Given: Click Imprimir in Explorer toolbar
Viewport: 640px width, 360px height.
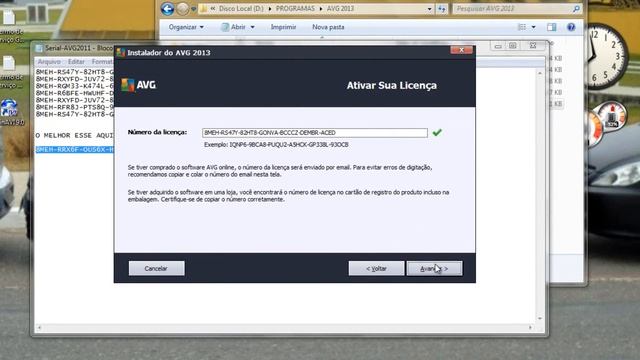Looking at the screenshot, I should click(283, 27).
